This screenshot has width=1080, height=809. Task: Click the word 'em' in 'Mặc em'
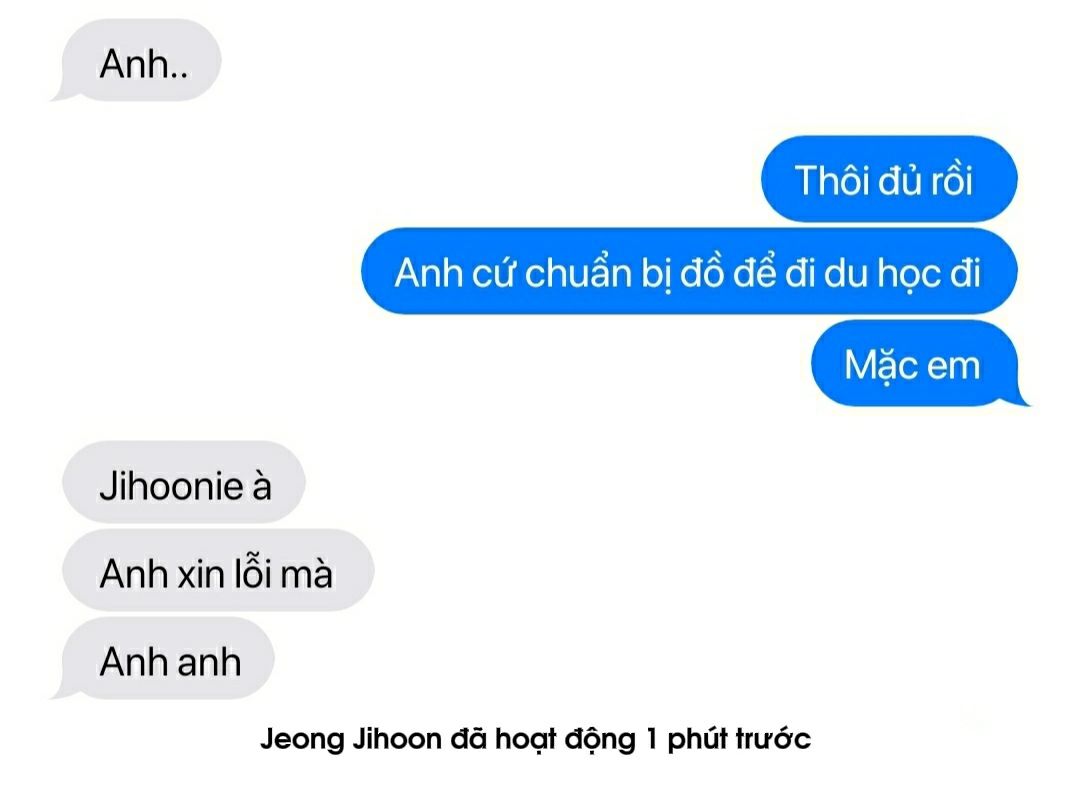(953, 366)
